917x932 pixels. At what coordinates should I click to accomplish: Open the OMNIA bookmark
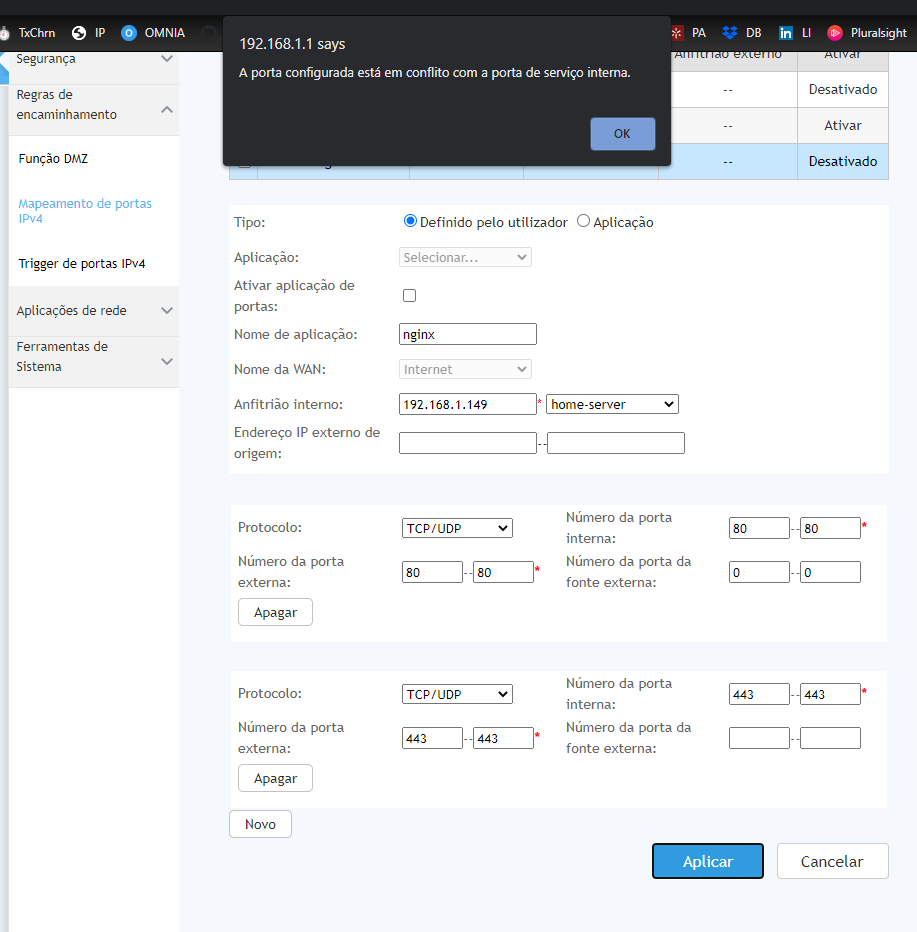[154, 32]
